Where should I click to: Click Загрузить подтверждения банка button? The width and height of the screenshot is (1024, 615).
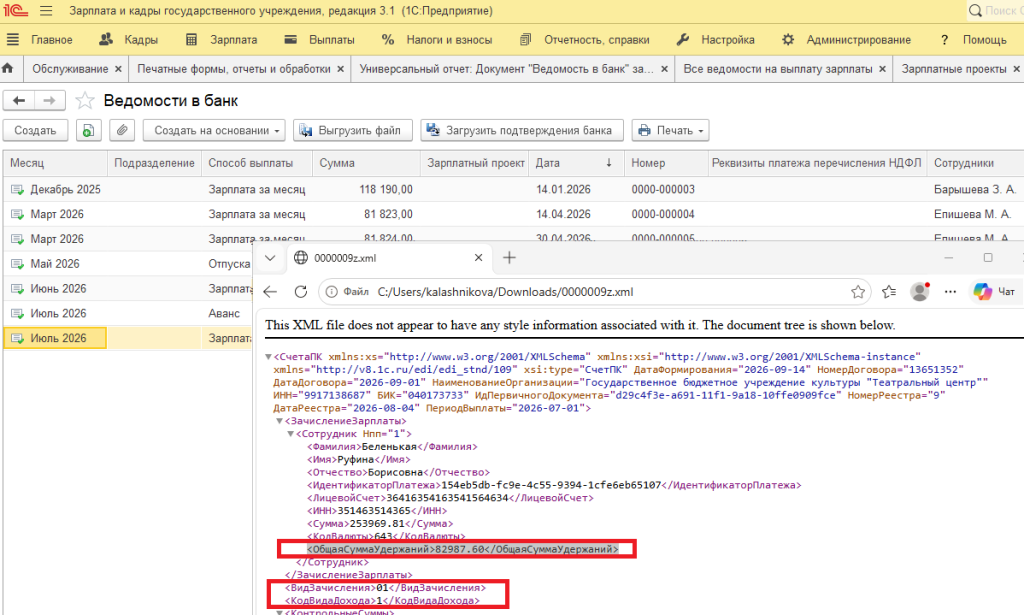[x=522, y=131]
